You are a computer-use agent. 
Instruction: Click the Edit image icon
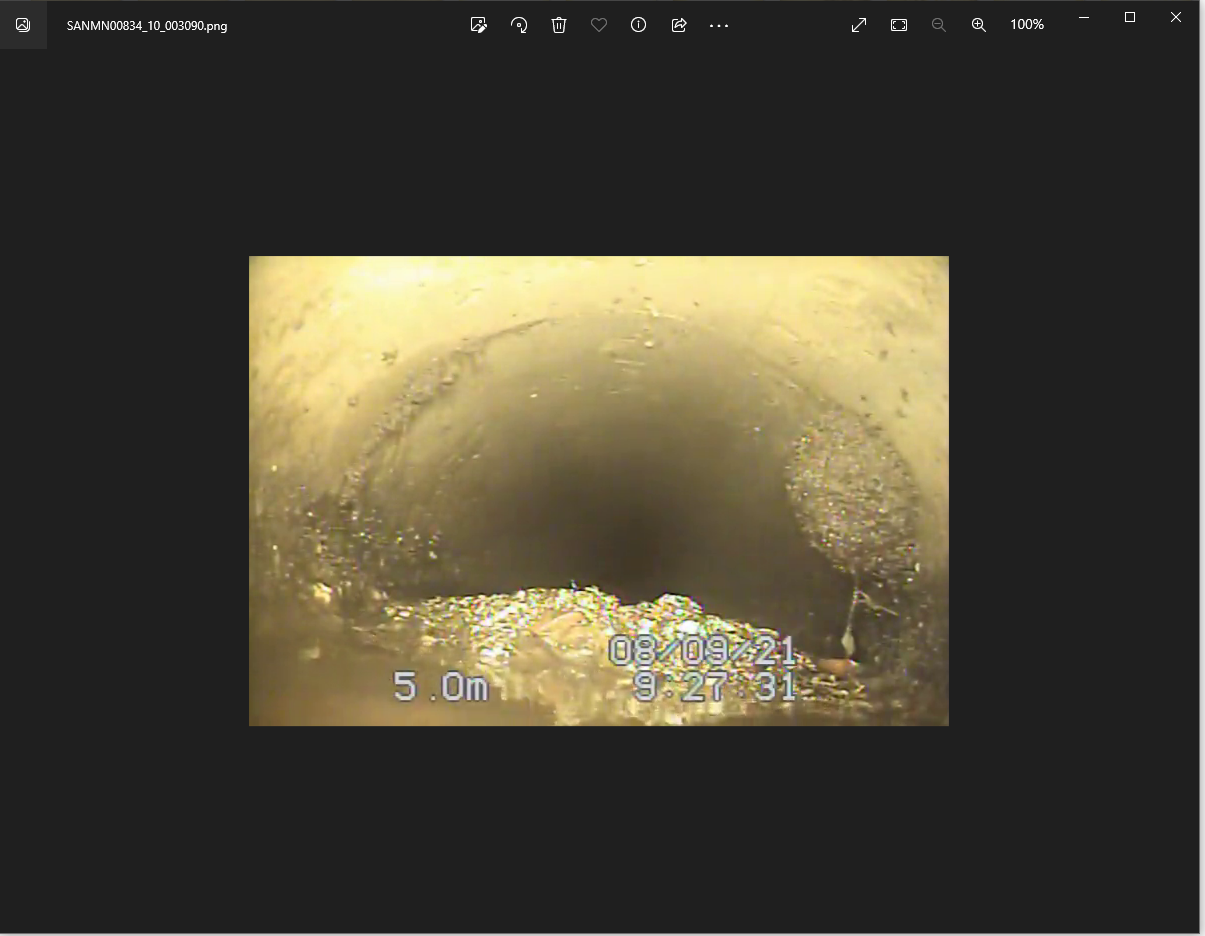(479, 25)
